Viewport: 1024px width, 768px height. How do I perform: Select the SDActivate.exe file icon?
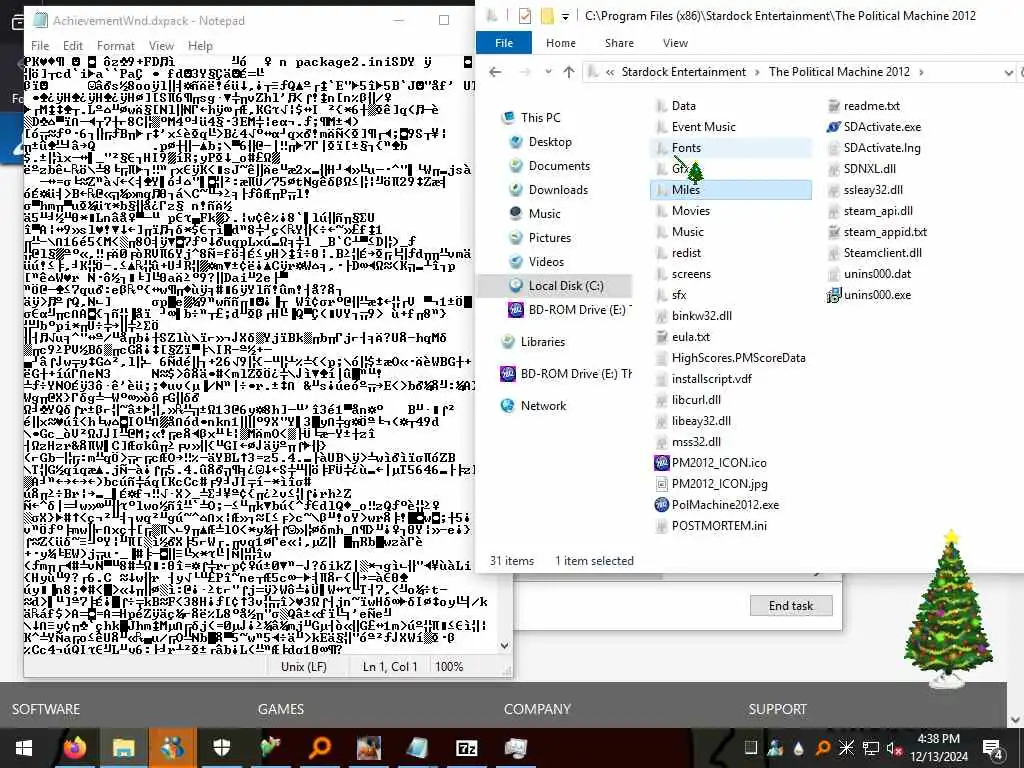833,127
